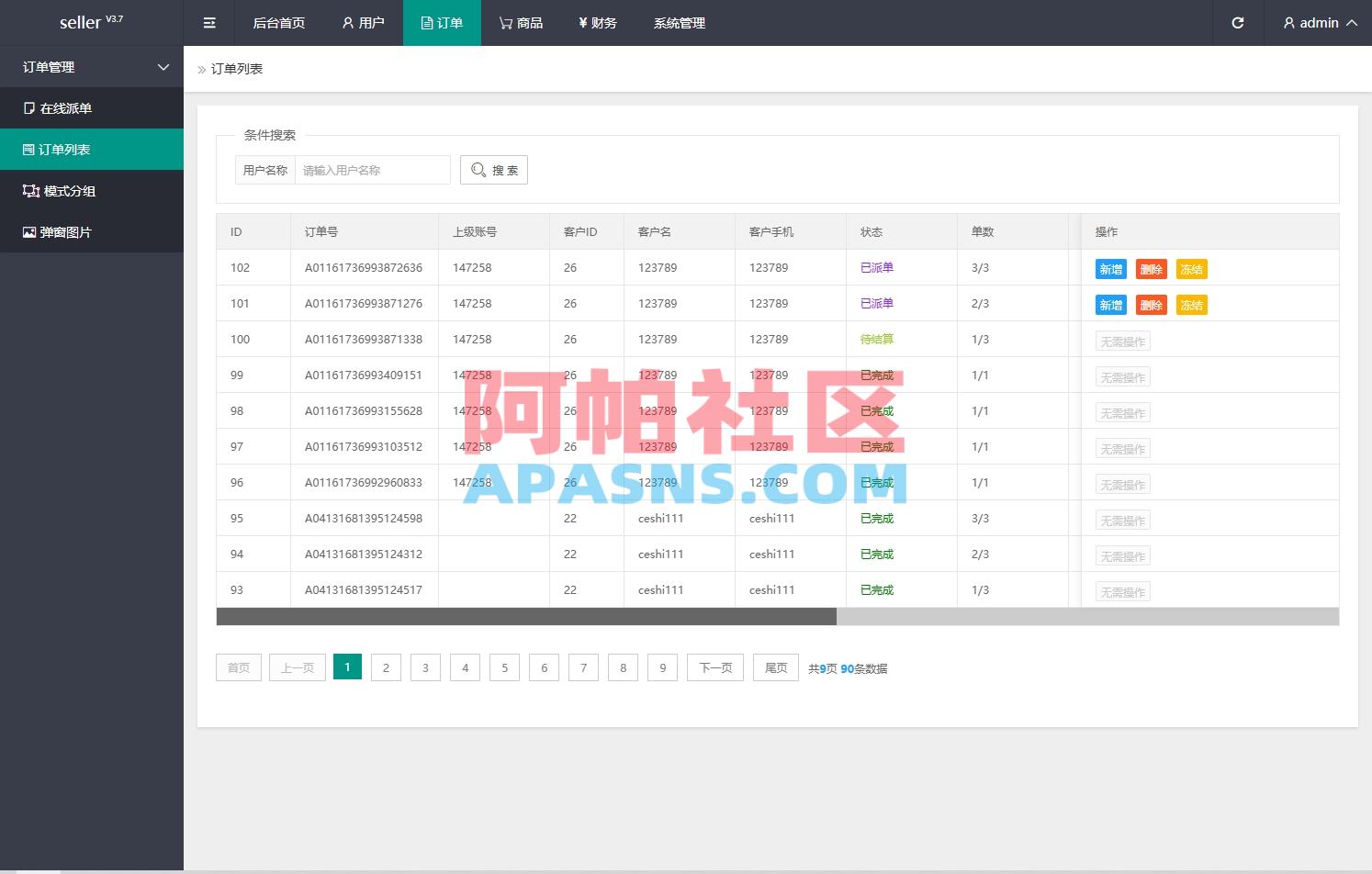
Task: Click the refresh icon in the top bar
Action: 1237,22
